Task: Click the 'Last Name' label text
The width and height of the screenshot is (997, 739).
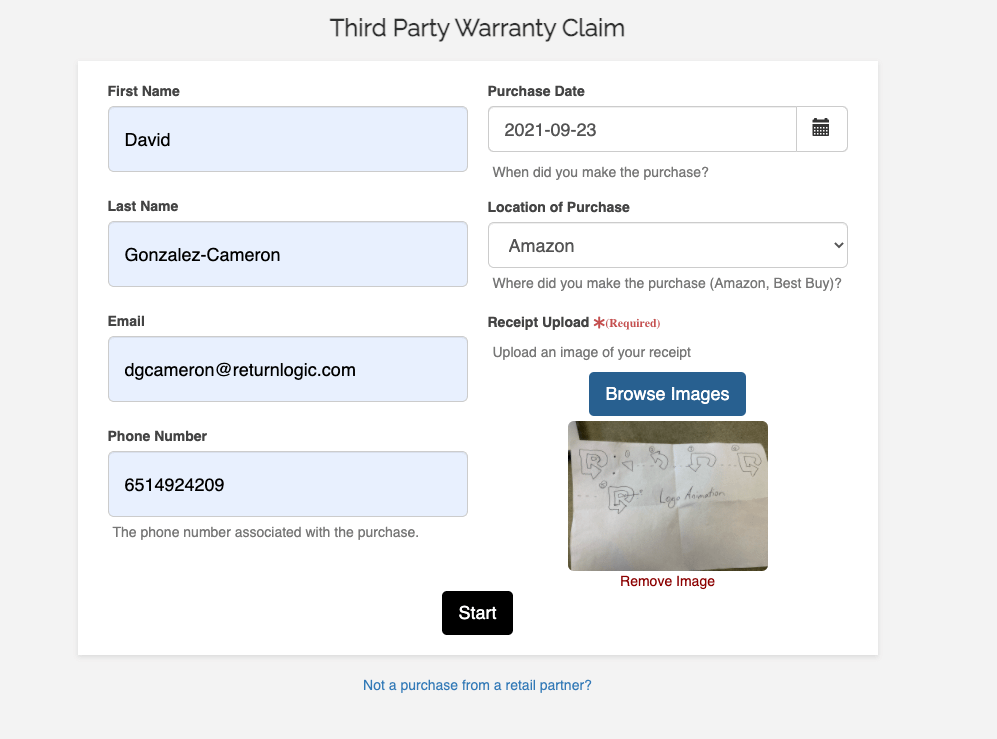Action: pyautogui.click(x=143, y=206)
